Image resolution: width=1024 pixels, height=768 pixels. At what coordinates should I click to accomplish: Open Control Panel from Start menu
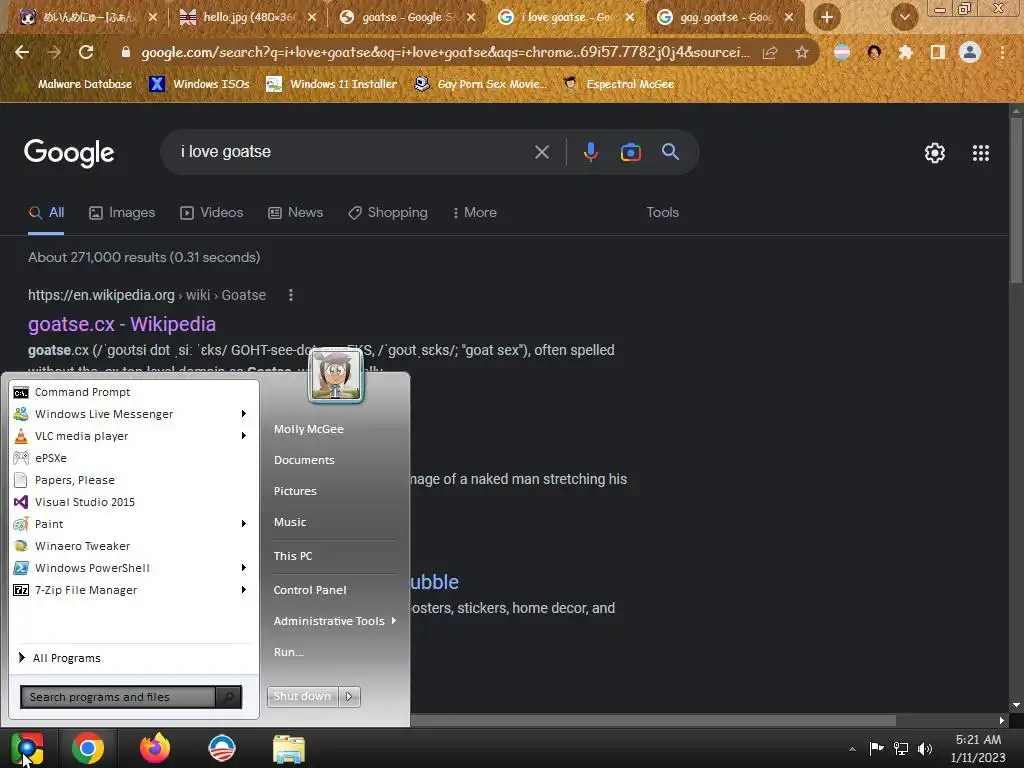point(310,590)
